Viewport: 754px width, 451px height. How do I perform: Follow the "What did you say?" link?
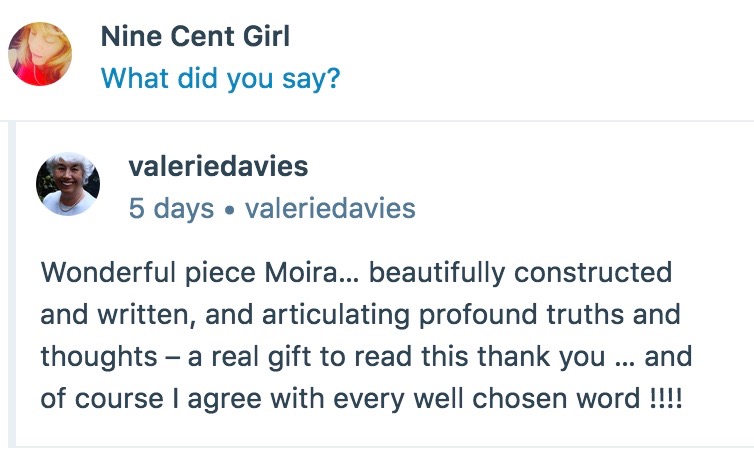pos(220,77)
